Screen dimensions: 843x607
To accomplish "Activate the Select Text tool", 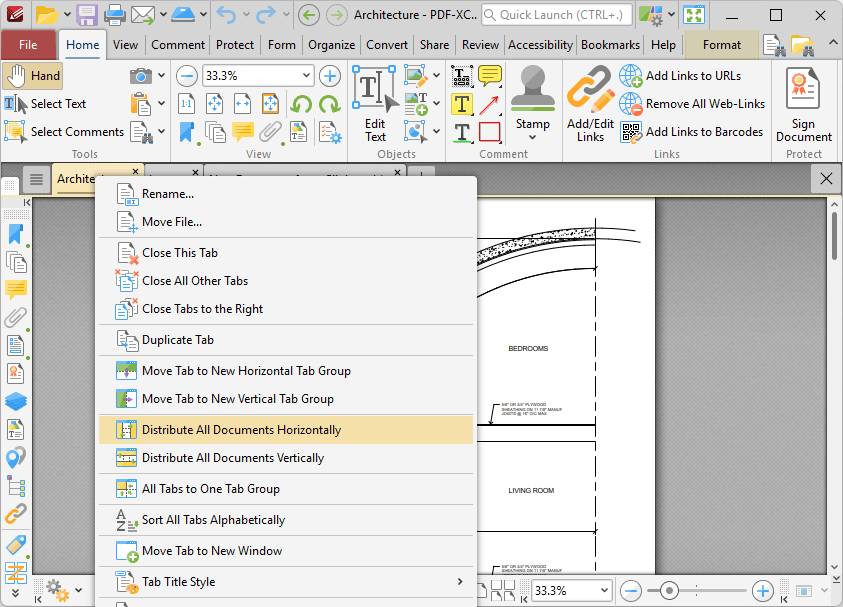I will point(44,103).
